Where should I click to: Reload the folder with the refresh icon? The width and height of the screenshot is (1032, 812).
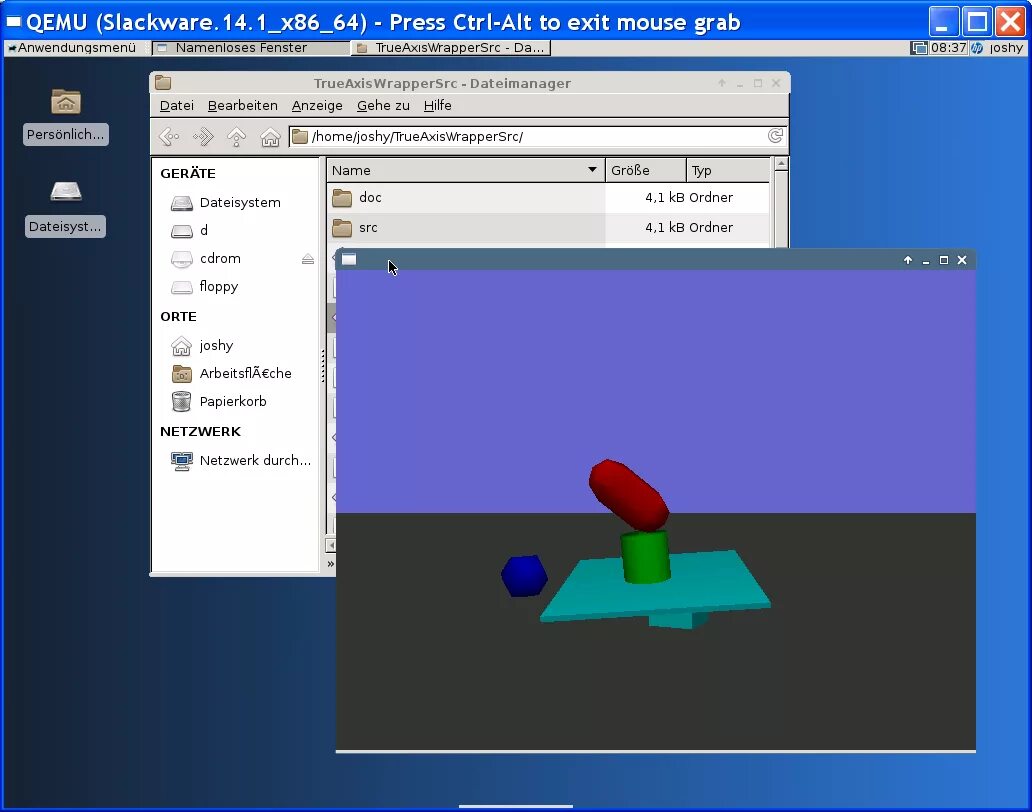(775, 136)
